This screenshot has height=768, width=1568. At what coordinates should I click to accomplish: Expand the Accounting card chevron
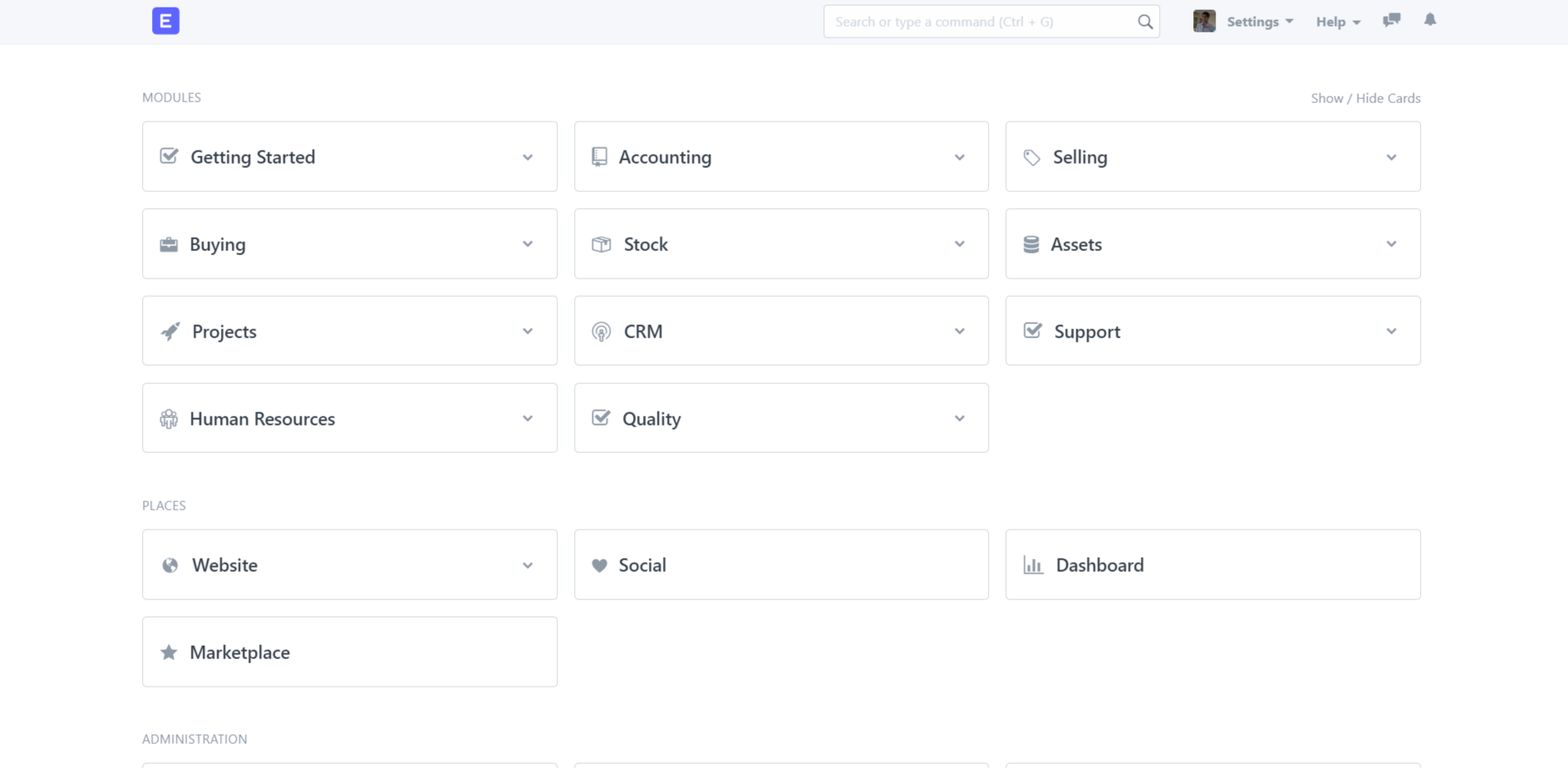pos(960,157)
